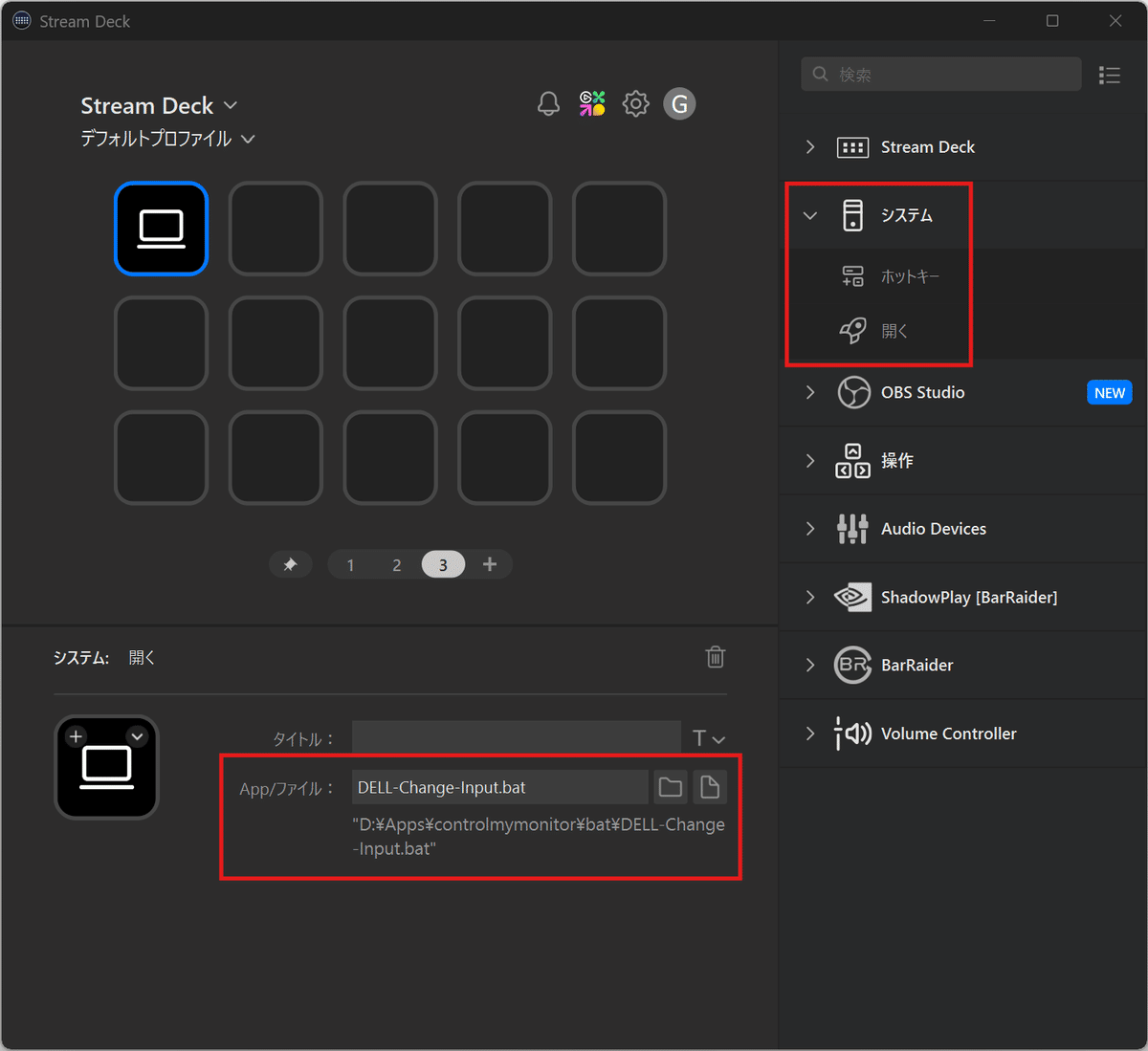Select the 開く rocket action icon

pos(852,331)
